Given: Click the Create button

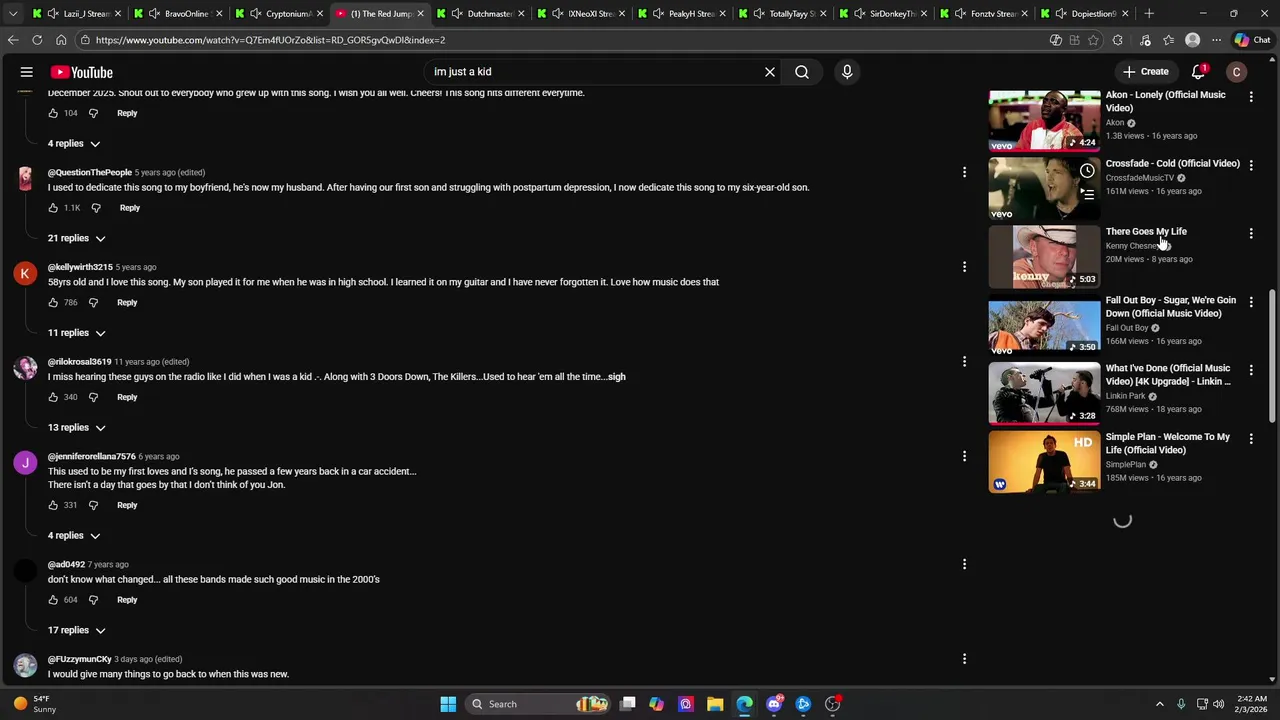Looking at the screenshot, I should (x=1146, y=72).
